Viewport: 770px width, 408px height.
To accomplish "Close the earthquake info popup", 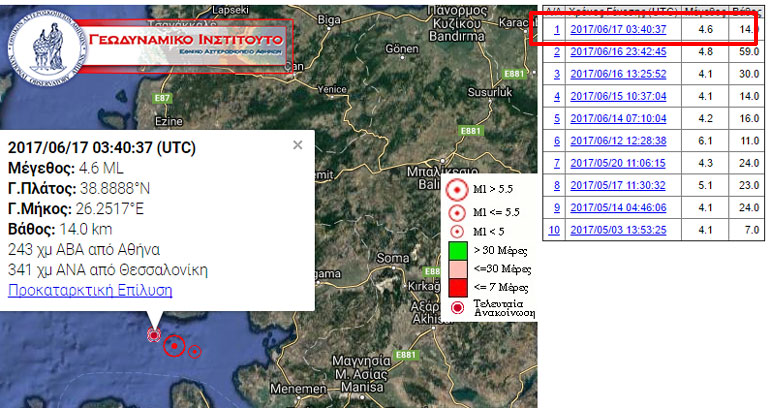I will pos(298,145).
